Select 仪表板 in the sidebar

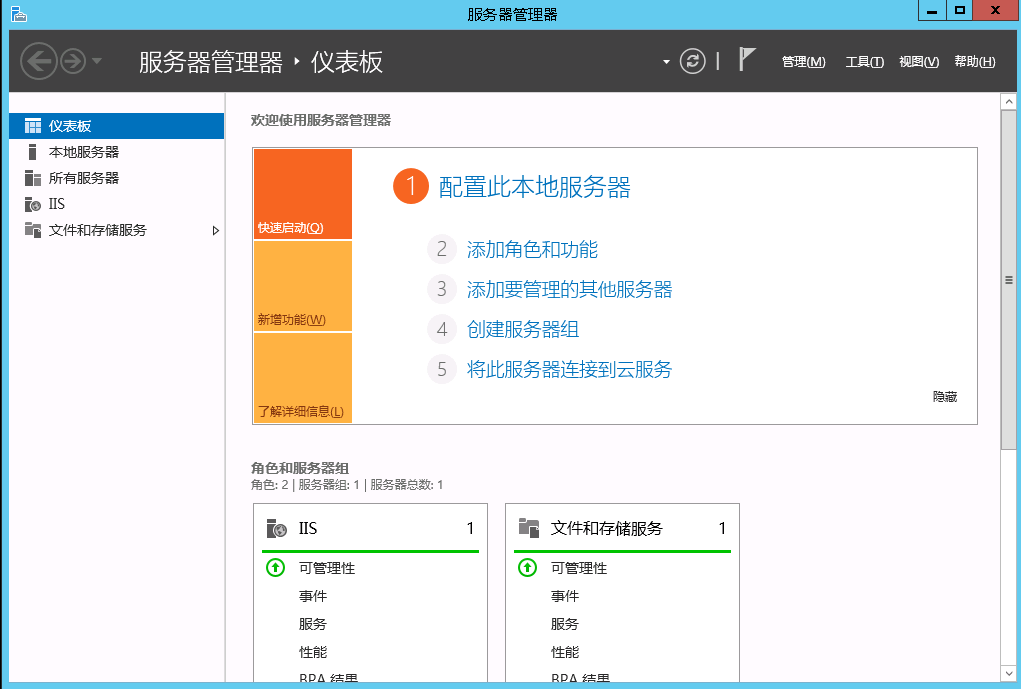pyautogui.click(x=117, y=126)
